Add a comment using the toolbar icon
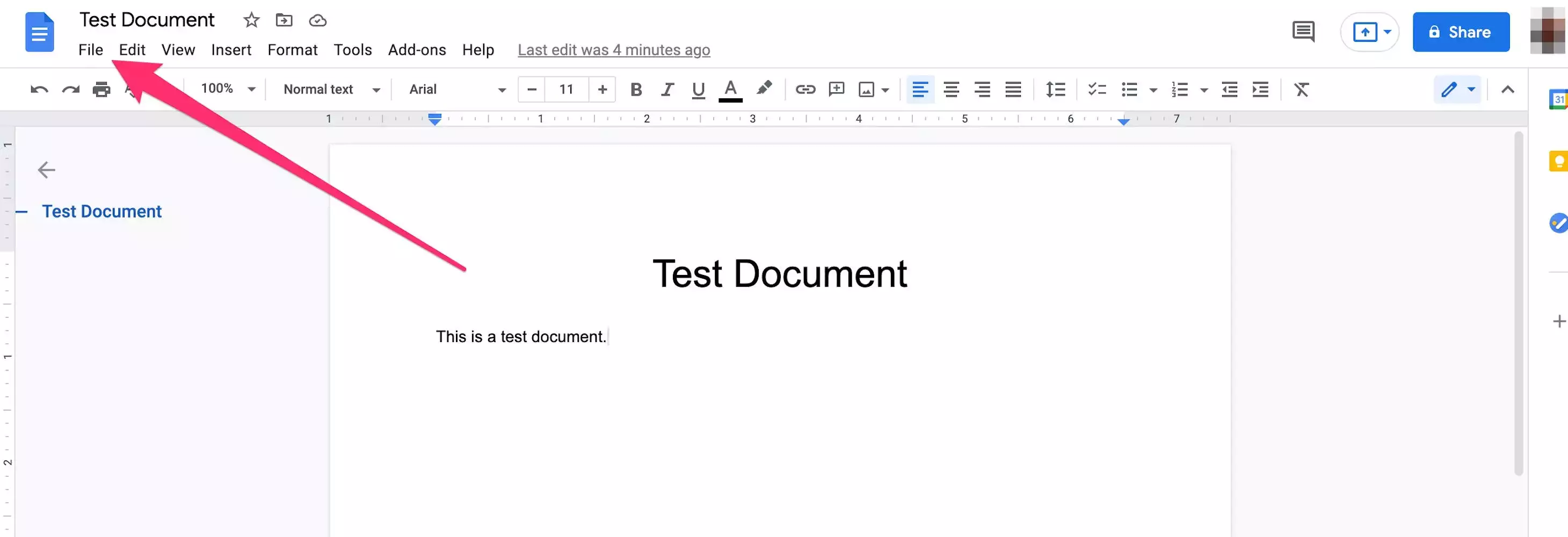This screenshot has height=537, width=1568. pyautogui.click(x=836, y=90)
